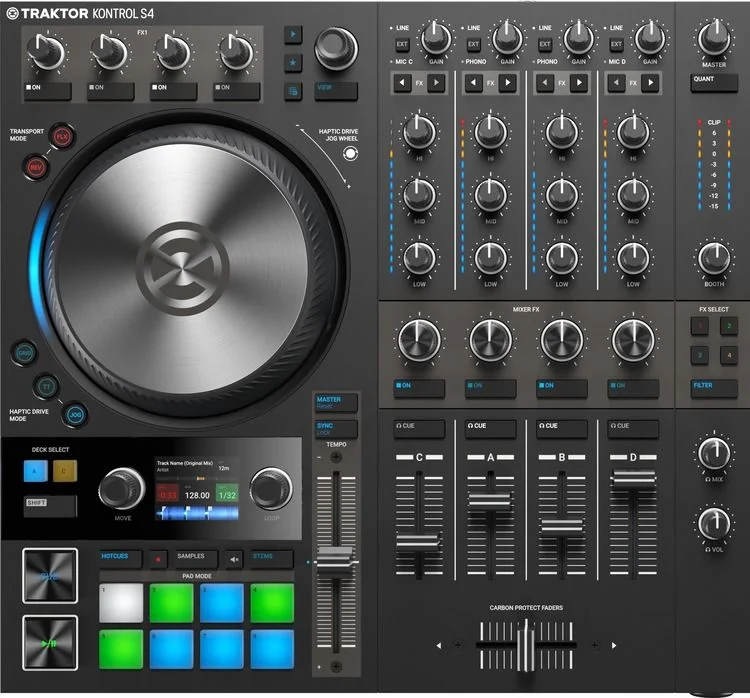Click the star favorites browse button
Viewport: 750px width, 698px height.
293,62
